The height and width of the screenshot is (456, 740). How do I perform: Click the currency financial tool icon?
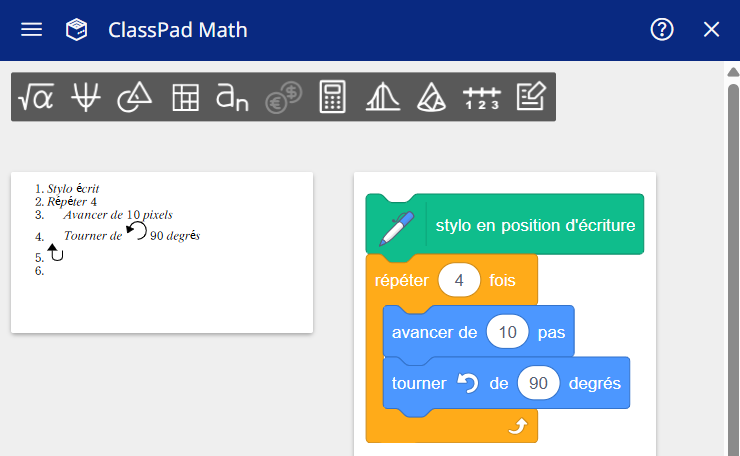click(284, 97)
